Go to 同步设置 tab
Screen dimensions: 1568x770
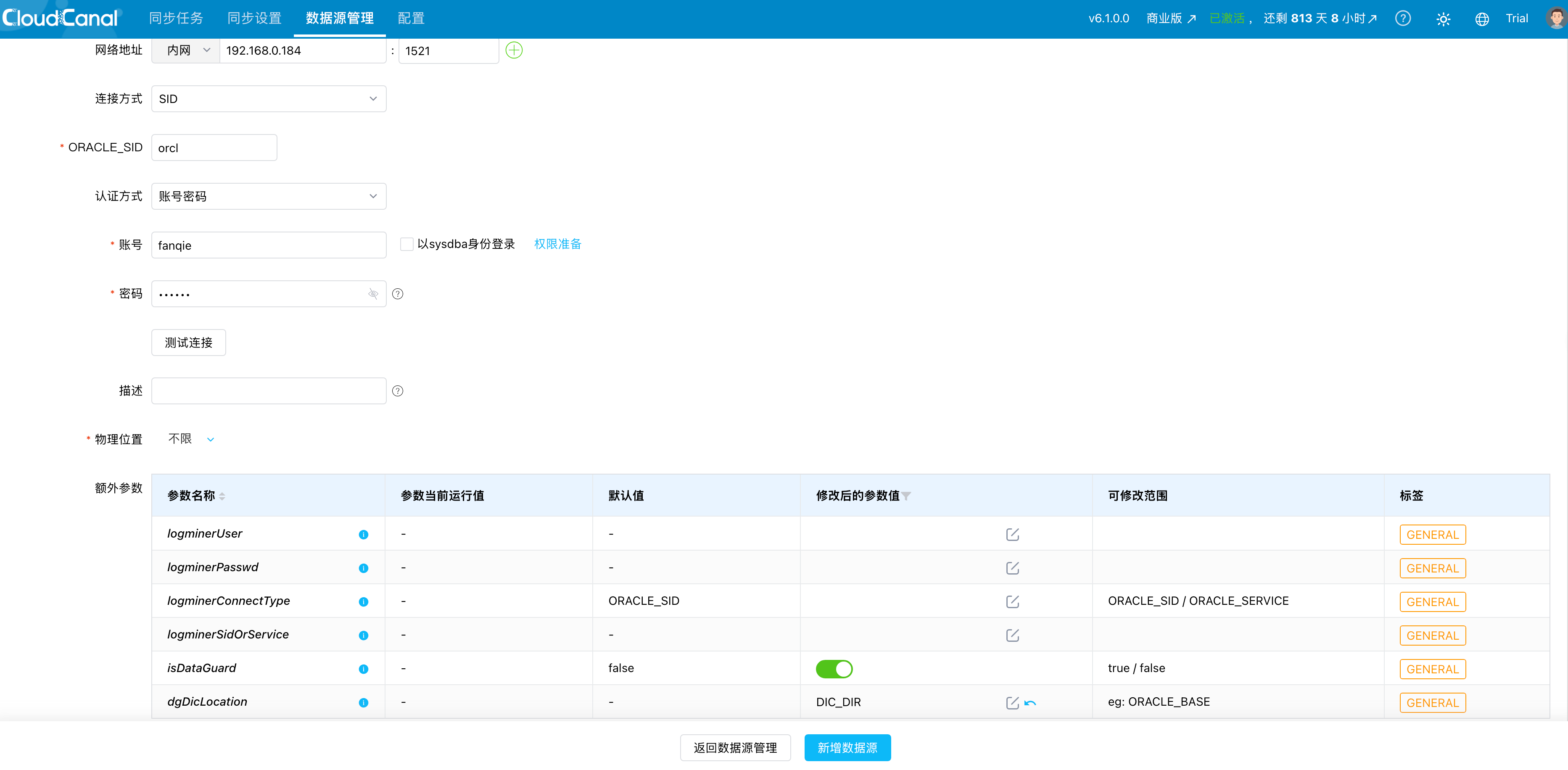pos(254,18)
